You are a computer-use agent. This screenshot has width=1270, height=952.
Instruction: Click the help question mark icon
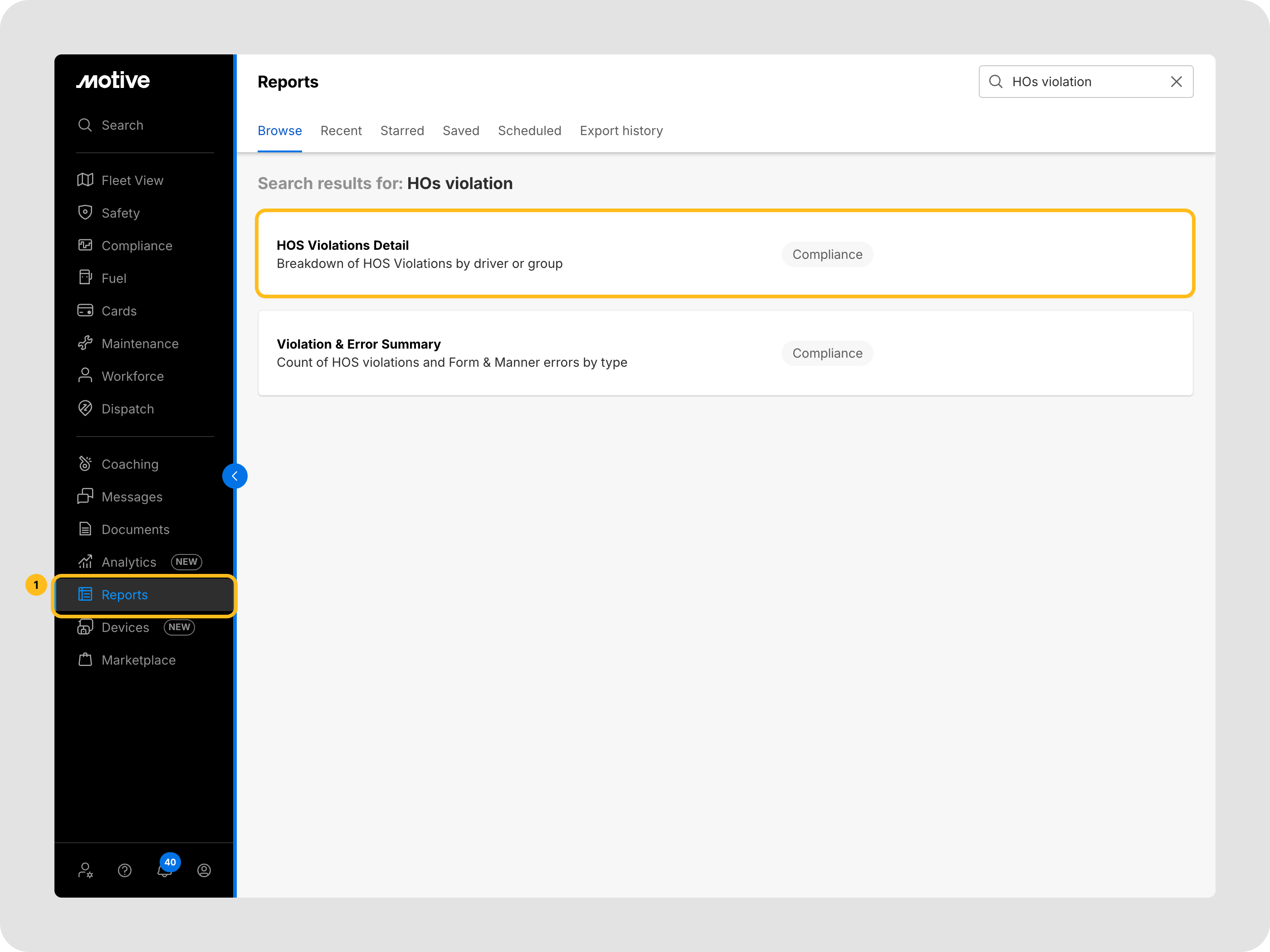pos(125,870)
